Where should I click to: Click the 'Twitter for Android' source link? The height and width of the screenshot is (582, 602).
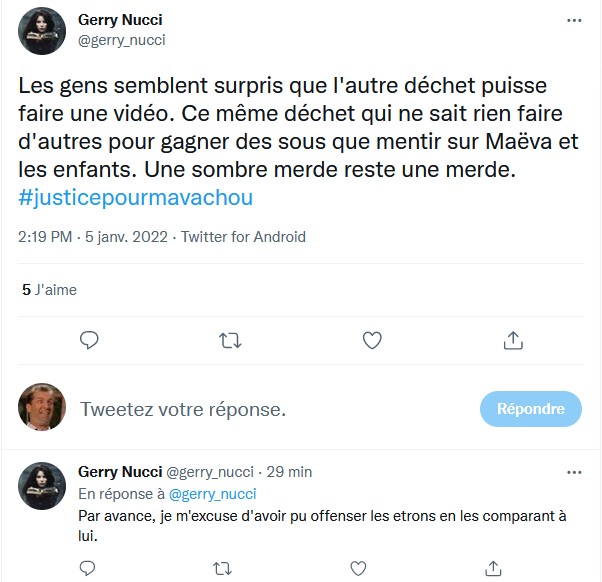tap(243, 237)
